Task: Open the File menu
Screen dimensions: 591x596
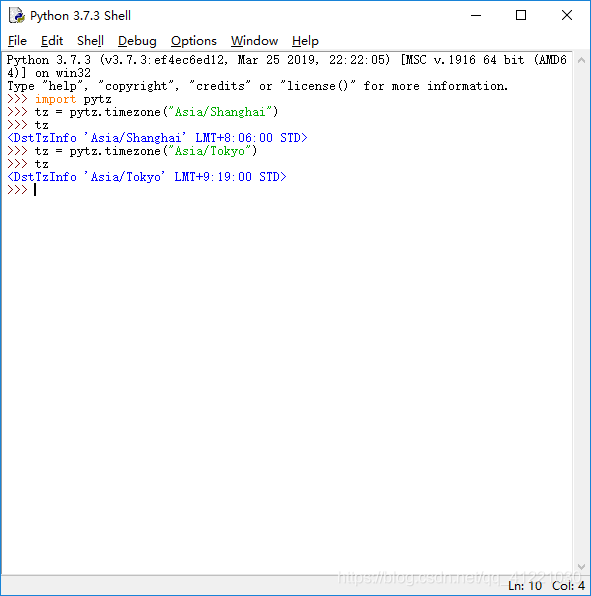Action: coord(17,41)
